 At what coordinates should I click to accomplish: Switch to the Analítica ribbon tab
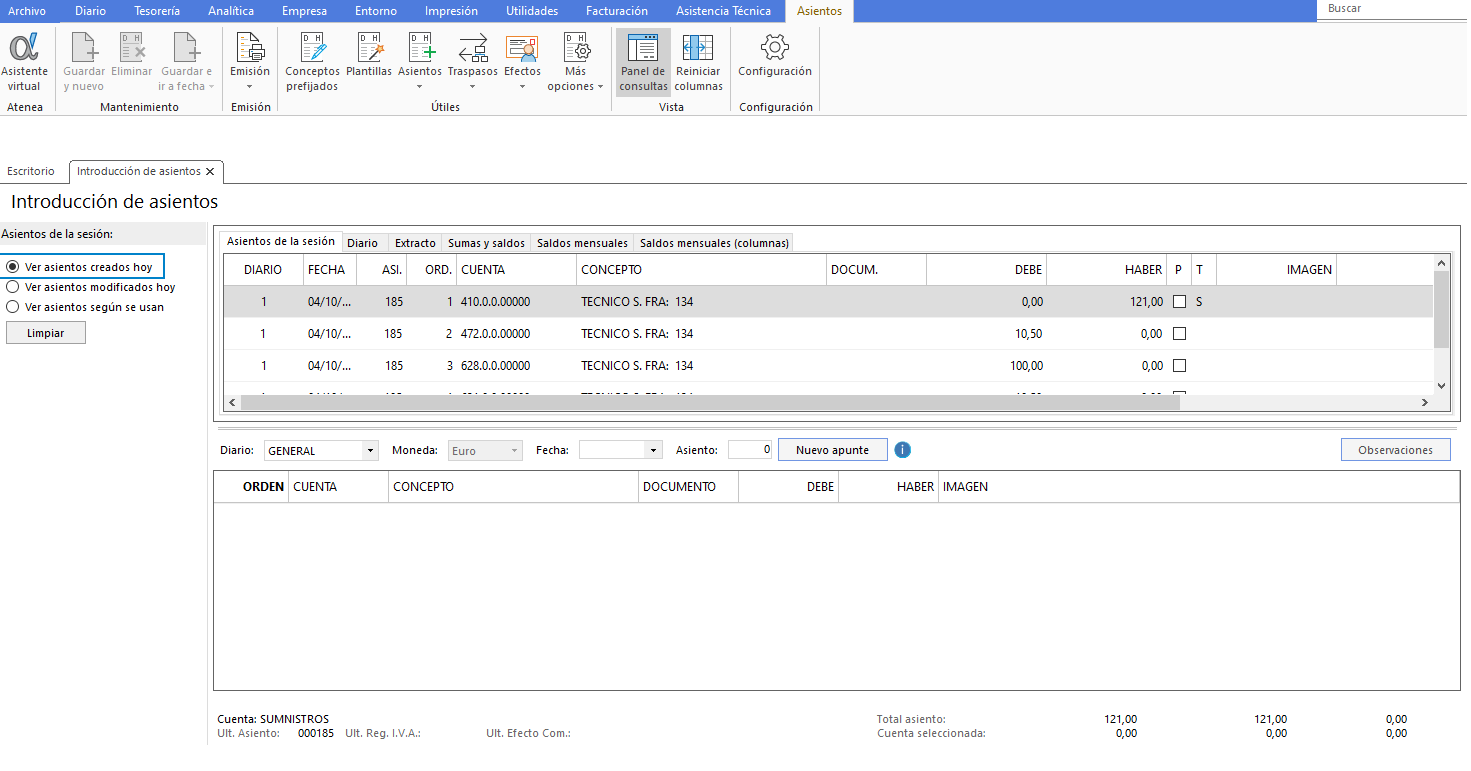click(x=231, y=11)
